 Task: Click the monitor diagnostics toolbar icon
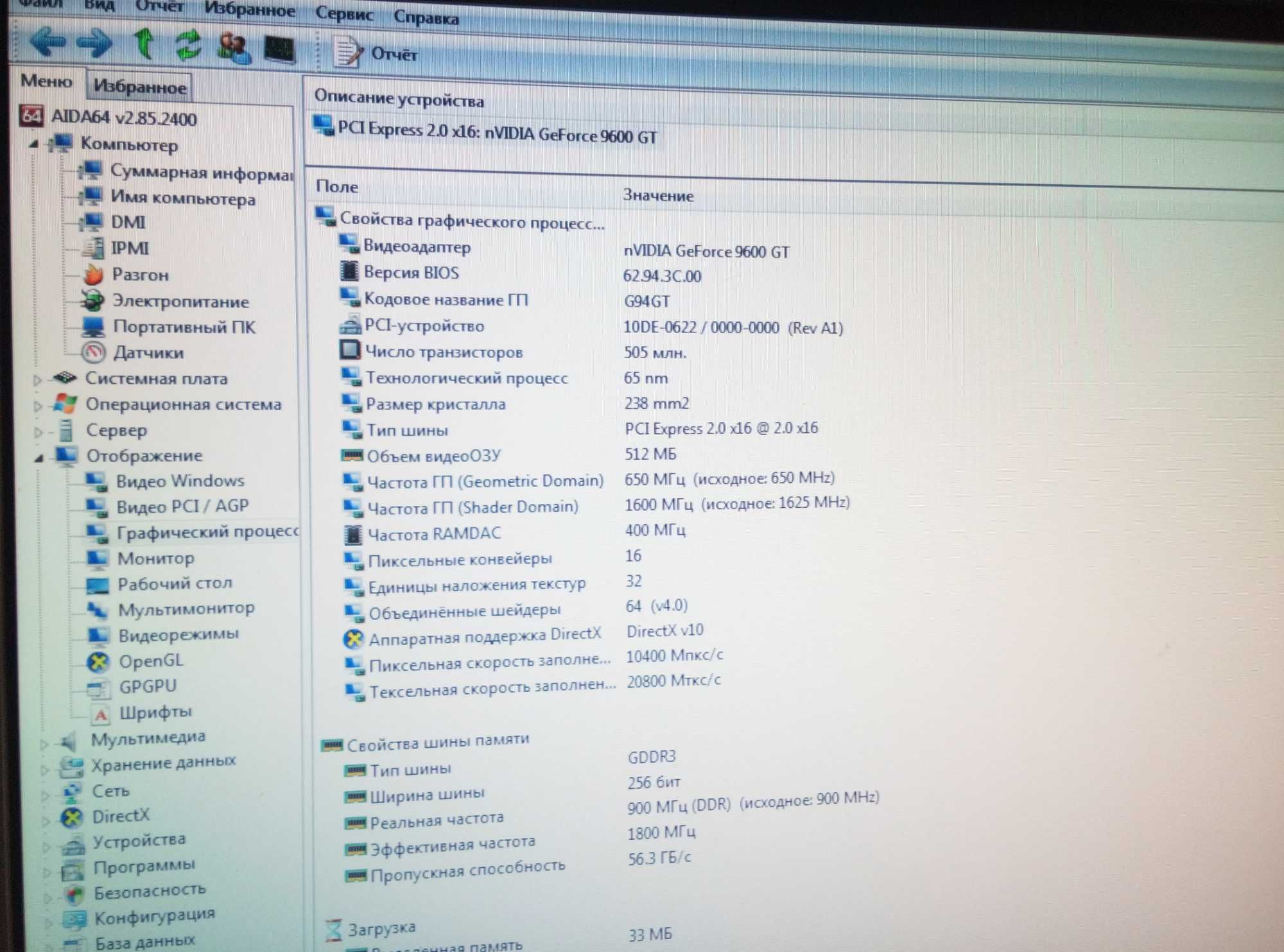pyautogui.click(x=280, y=49)
